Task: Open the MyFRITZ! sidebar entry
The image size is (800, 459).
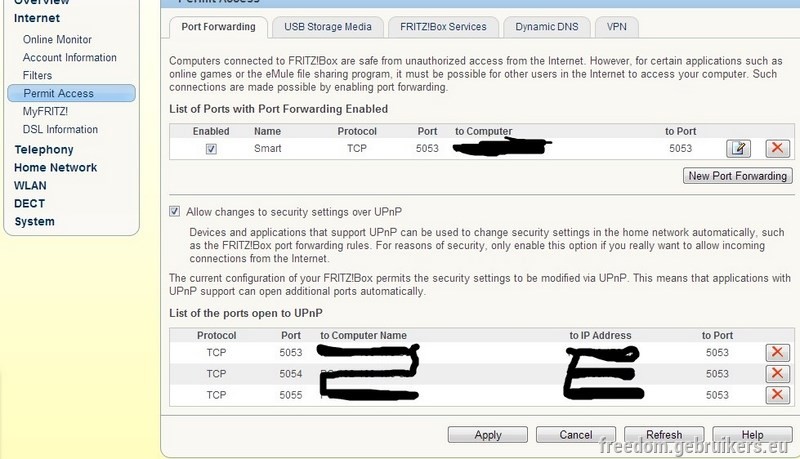Action: click(x=45, y=112)
